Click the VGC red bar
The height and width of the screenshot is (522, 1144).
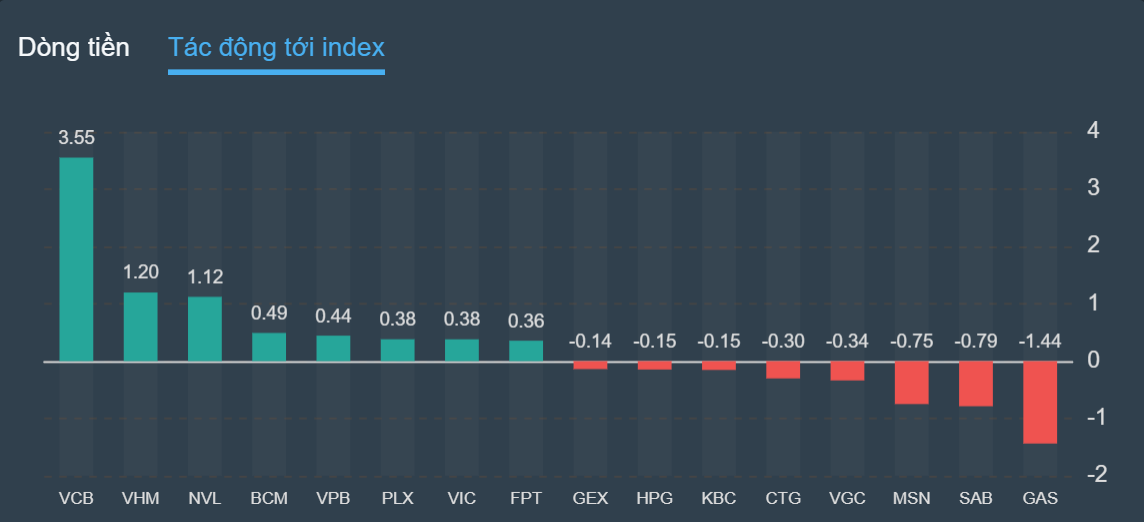click(847, 371)
